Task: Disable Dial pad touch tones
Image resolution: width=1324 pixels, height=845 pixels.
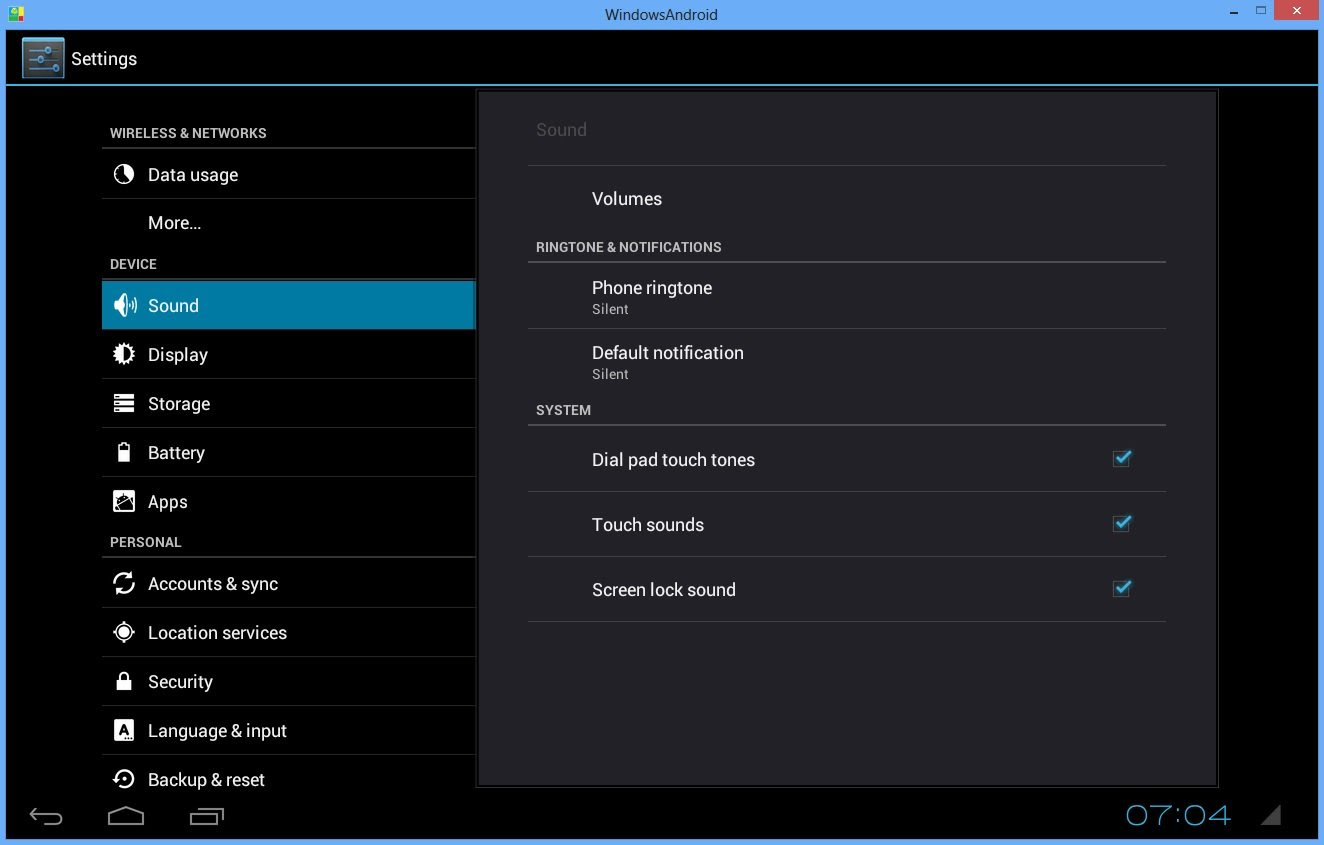Action: click(1121, 459)
